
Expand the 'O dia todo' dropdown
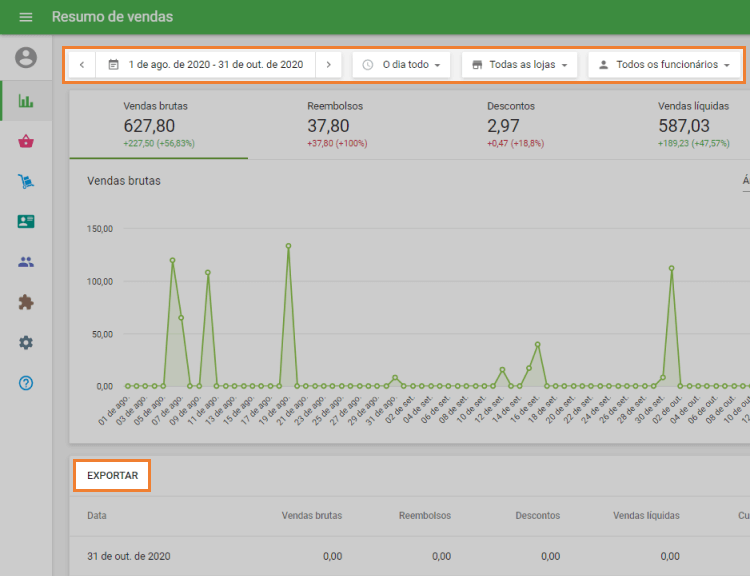[401, 65]
